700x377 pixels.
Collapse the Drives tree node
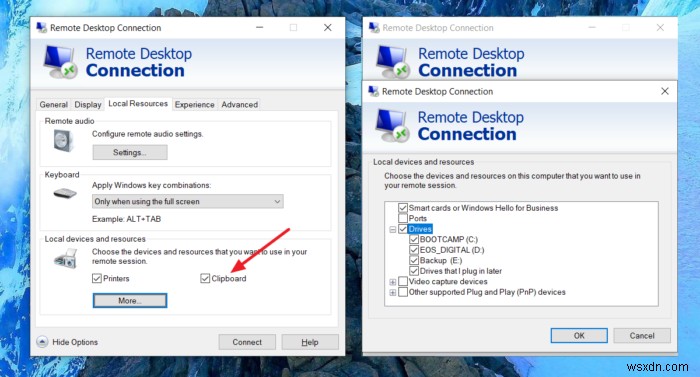tap(392, 230)
